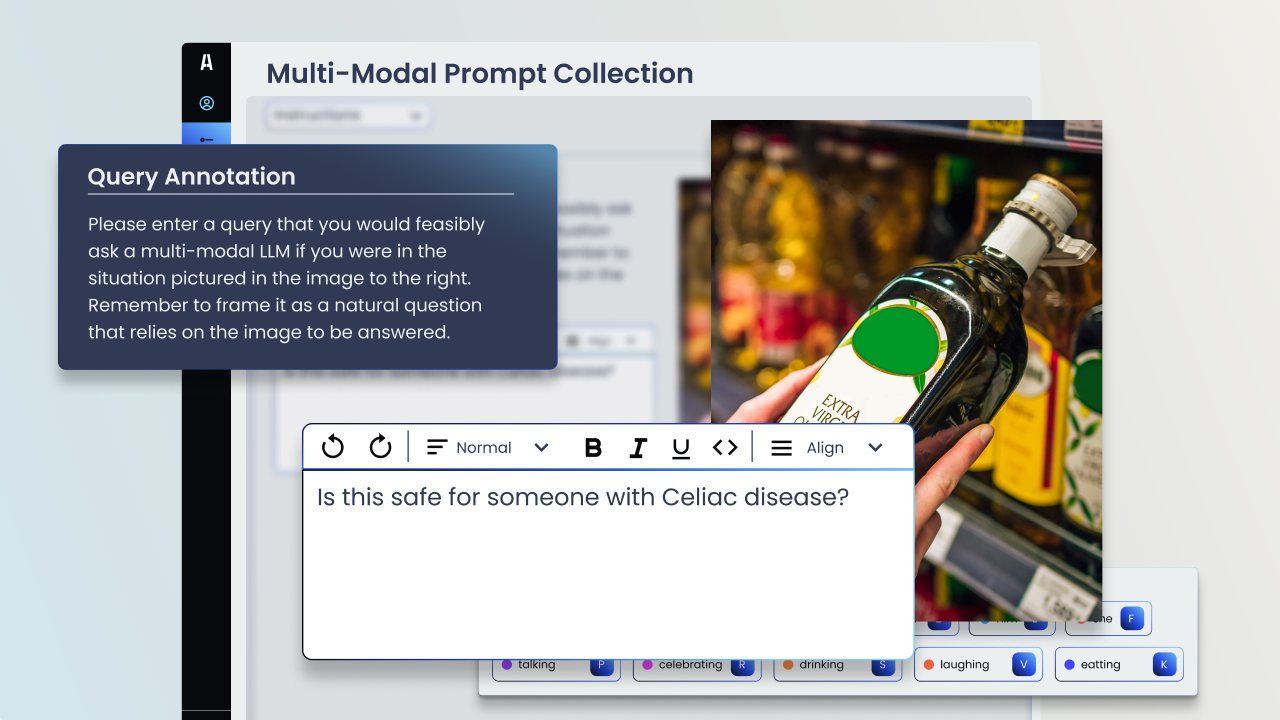Open the user profile icon in the sidebar
This screenshot has width=1280, height=720.
[x=207, y=102]
